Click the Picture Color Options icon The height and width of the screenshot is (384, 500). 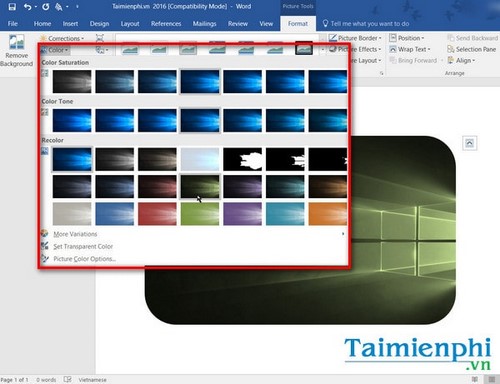45,258
